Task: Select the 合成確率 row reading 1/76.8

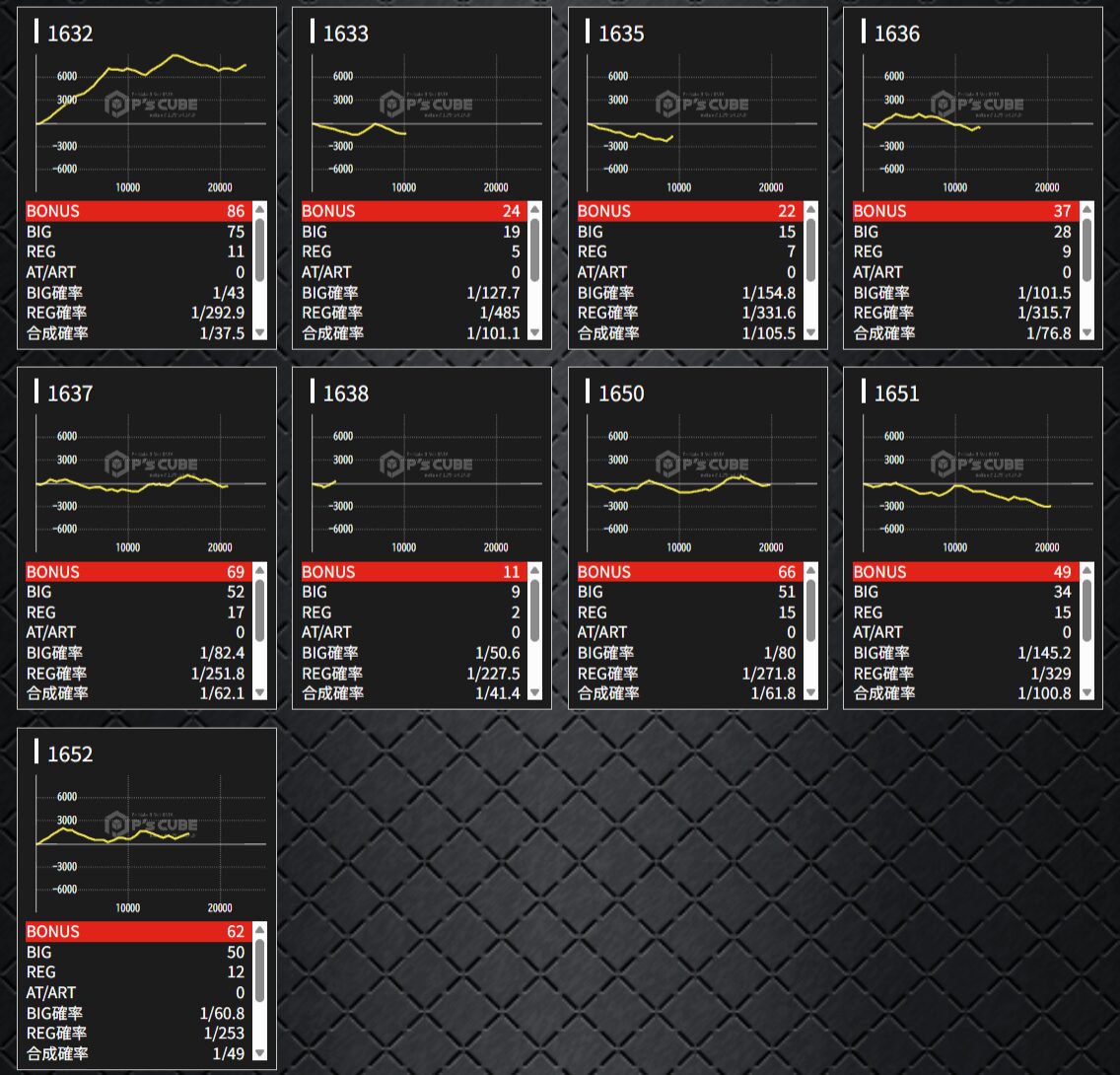Action: (961, 333)
